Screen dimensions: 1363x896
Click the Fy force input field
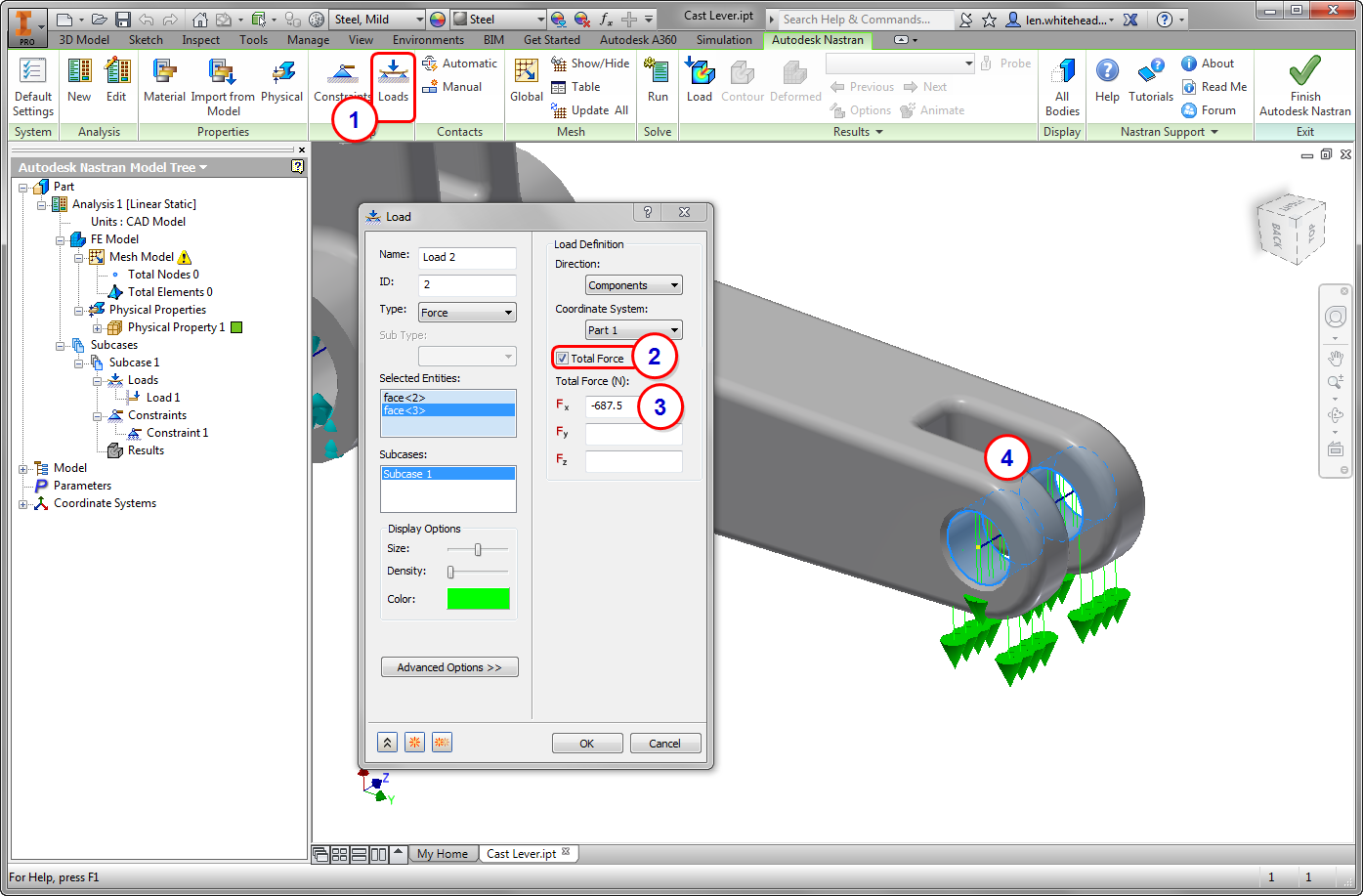tap(633, 434)
